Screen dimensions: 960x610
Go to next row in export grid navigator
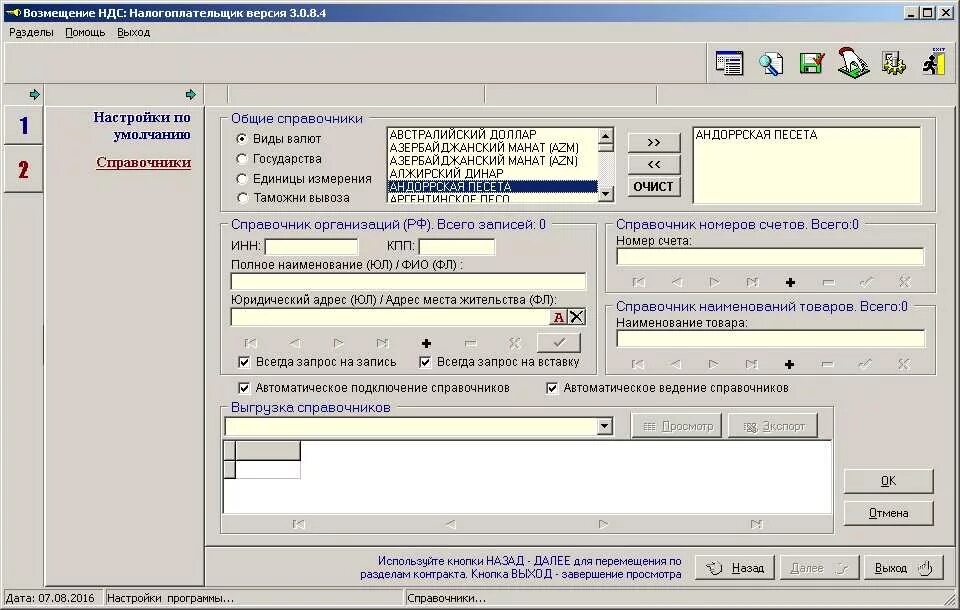click(x=604, y=524)
